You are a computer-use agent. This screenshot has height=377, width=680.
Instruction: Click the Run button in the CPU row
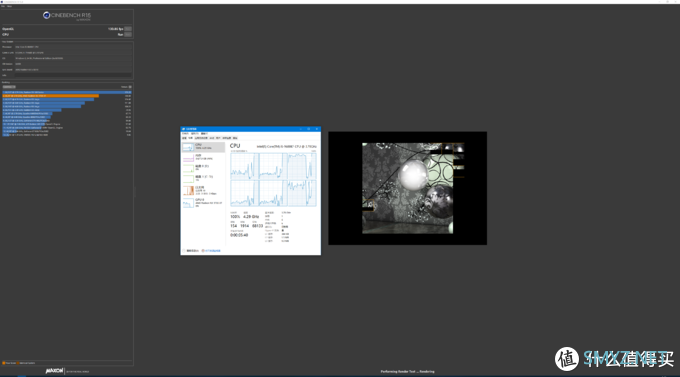128,34
